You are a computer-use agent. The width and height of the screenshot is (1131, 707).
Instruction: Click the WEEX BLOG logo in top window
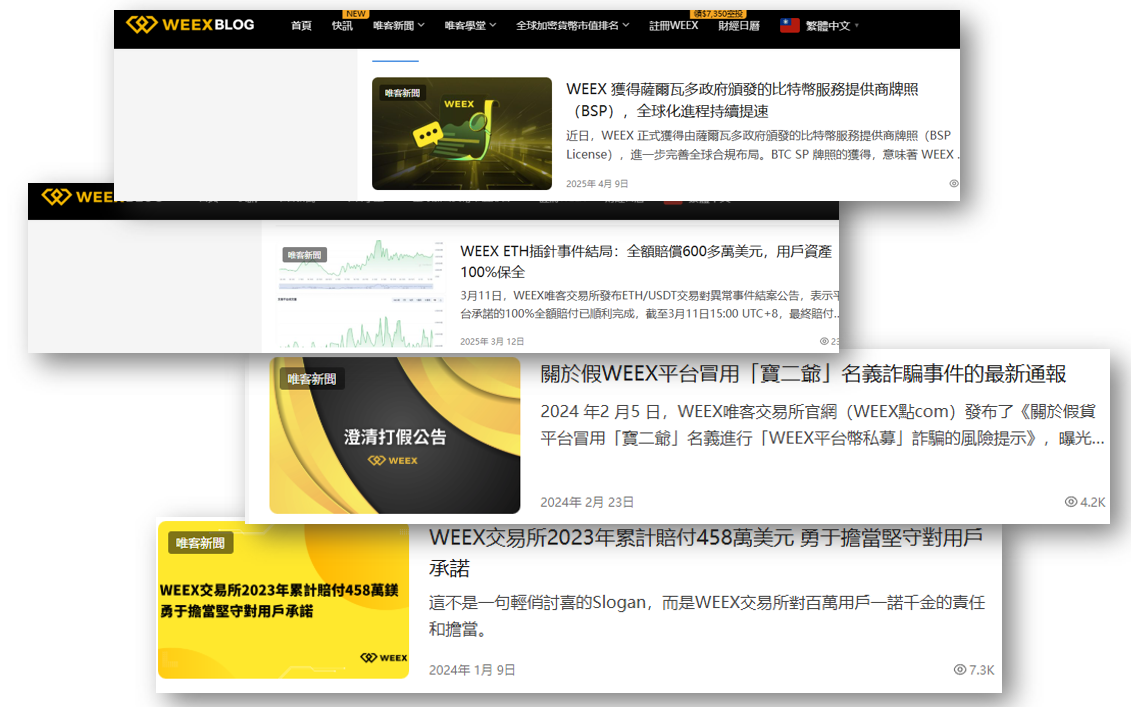point(190,25)
